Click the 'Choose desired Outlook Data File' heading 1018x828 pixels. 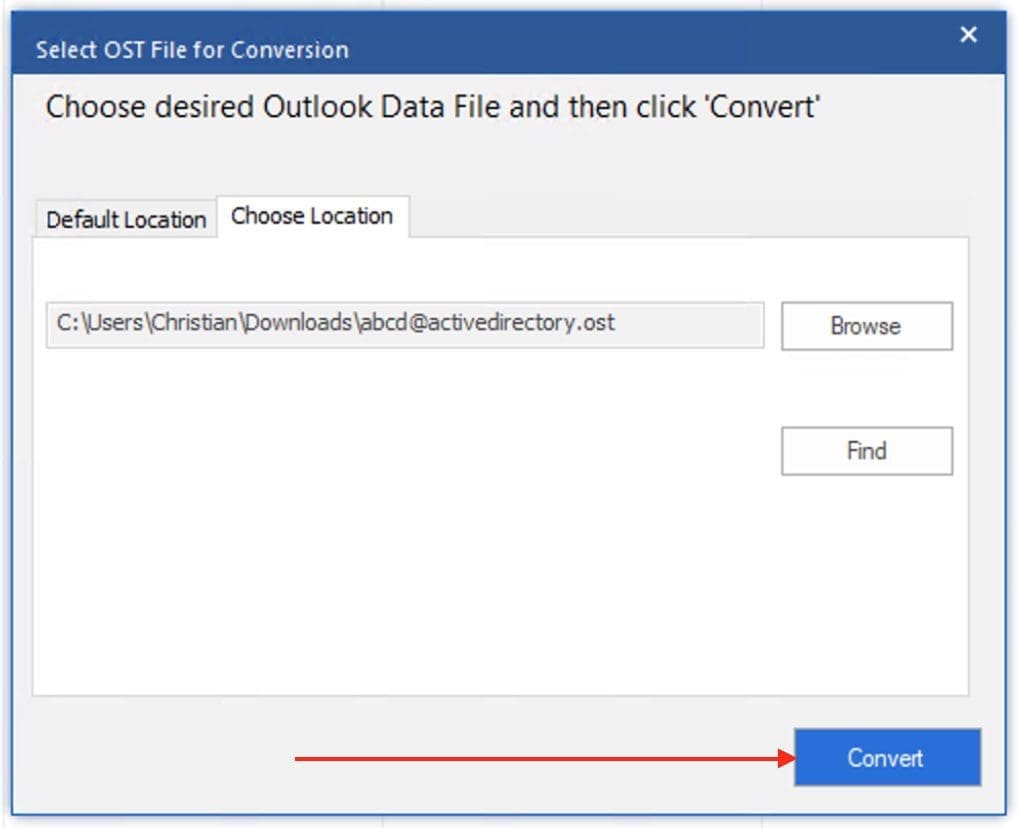pos(432,107)
